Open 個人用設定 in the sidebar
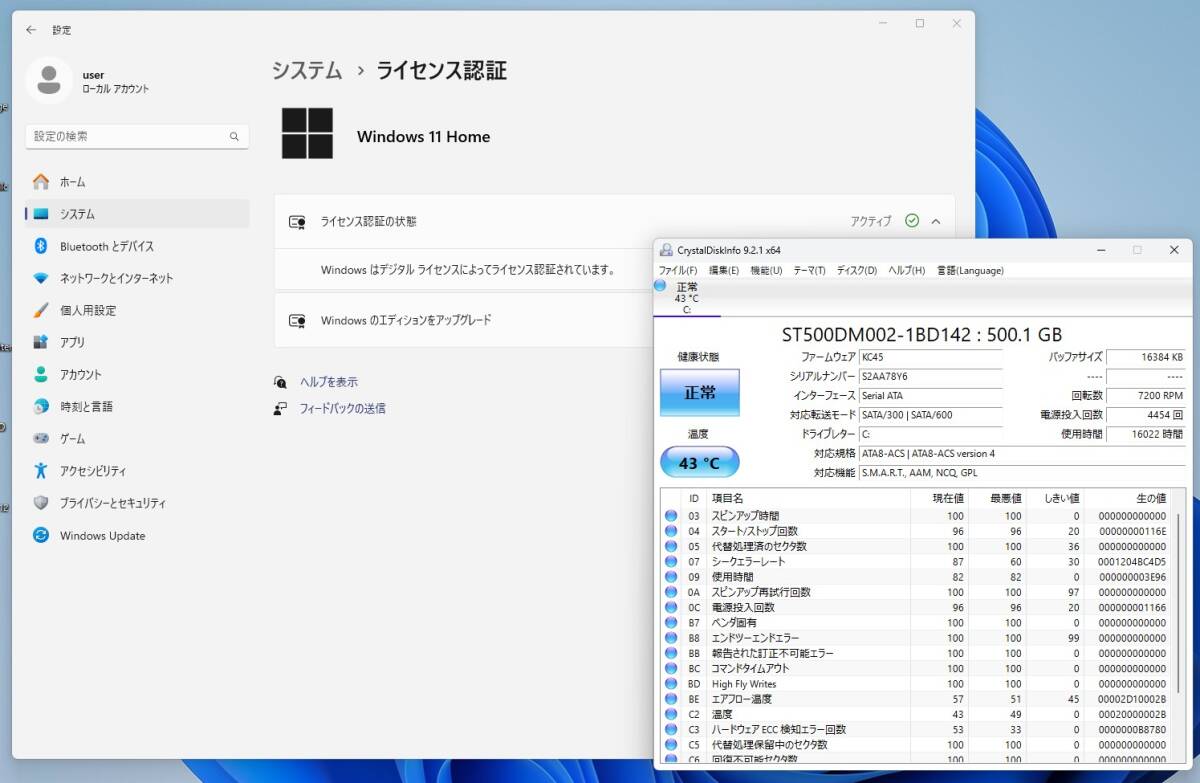This screenshot has width=1200, height=783. pyautogui.click(x=137, y=310)
